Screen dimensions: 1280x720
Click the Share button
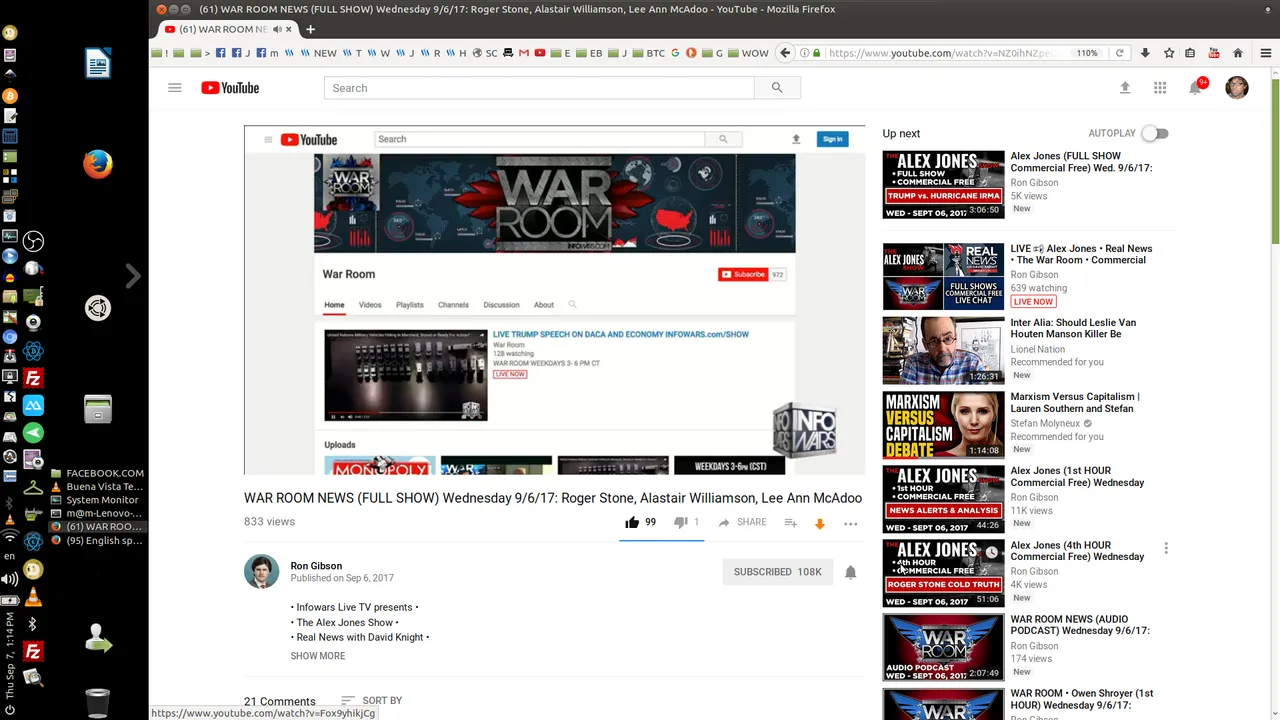(742, 522)
